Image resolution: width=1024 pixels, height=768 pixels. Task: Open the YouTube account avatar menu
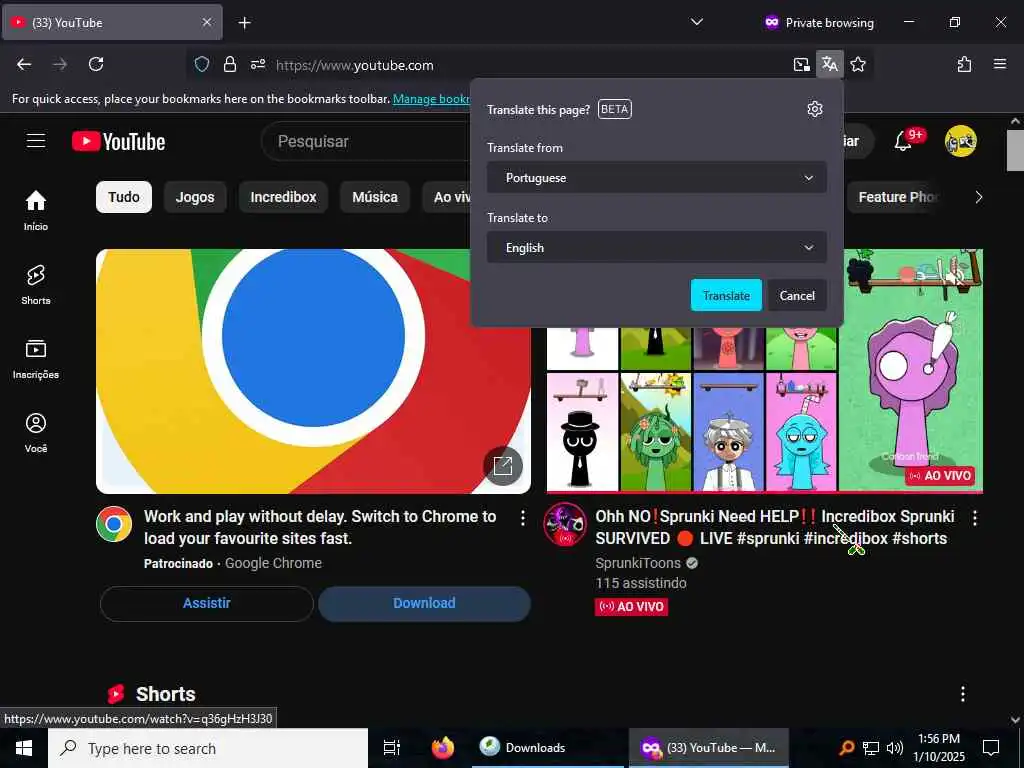pyautogui.click(x=960, y=140)
